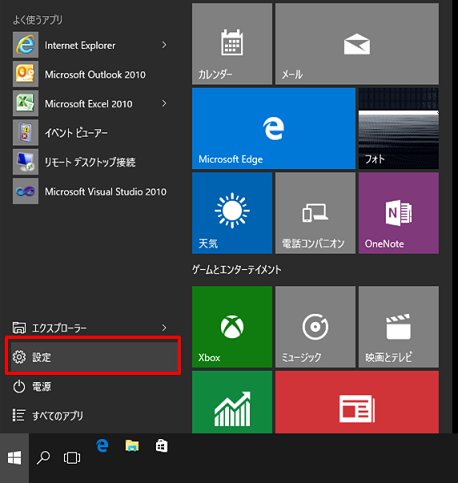Open the Store icon on the taskbar
Screen dimensions: 458x483
pyautogui.click(x=162, y=446)
